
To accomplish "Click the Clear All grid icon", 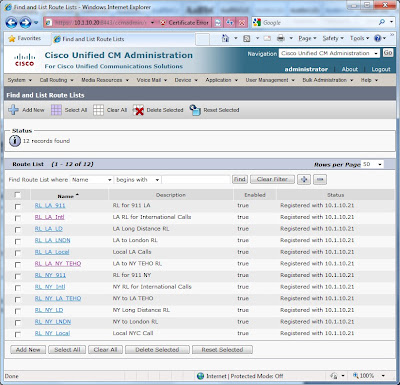I will click(98, 110).
